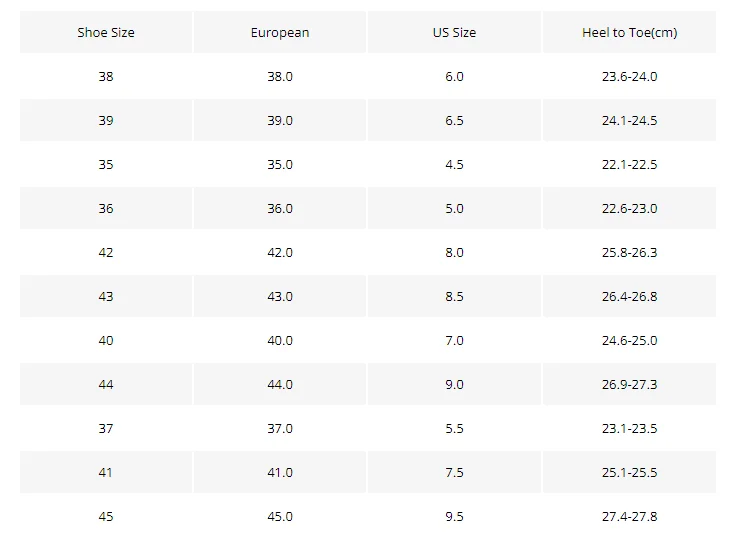Click the US Size column header
The image size is (735, 542).
pyautogui.click(x=454, y=32)
